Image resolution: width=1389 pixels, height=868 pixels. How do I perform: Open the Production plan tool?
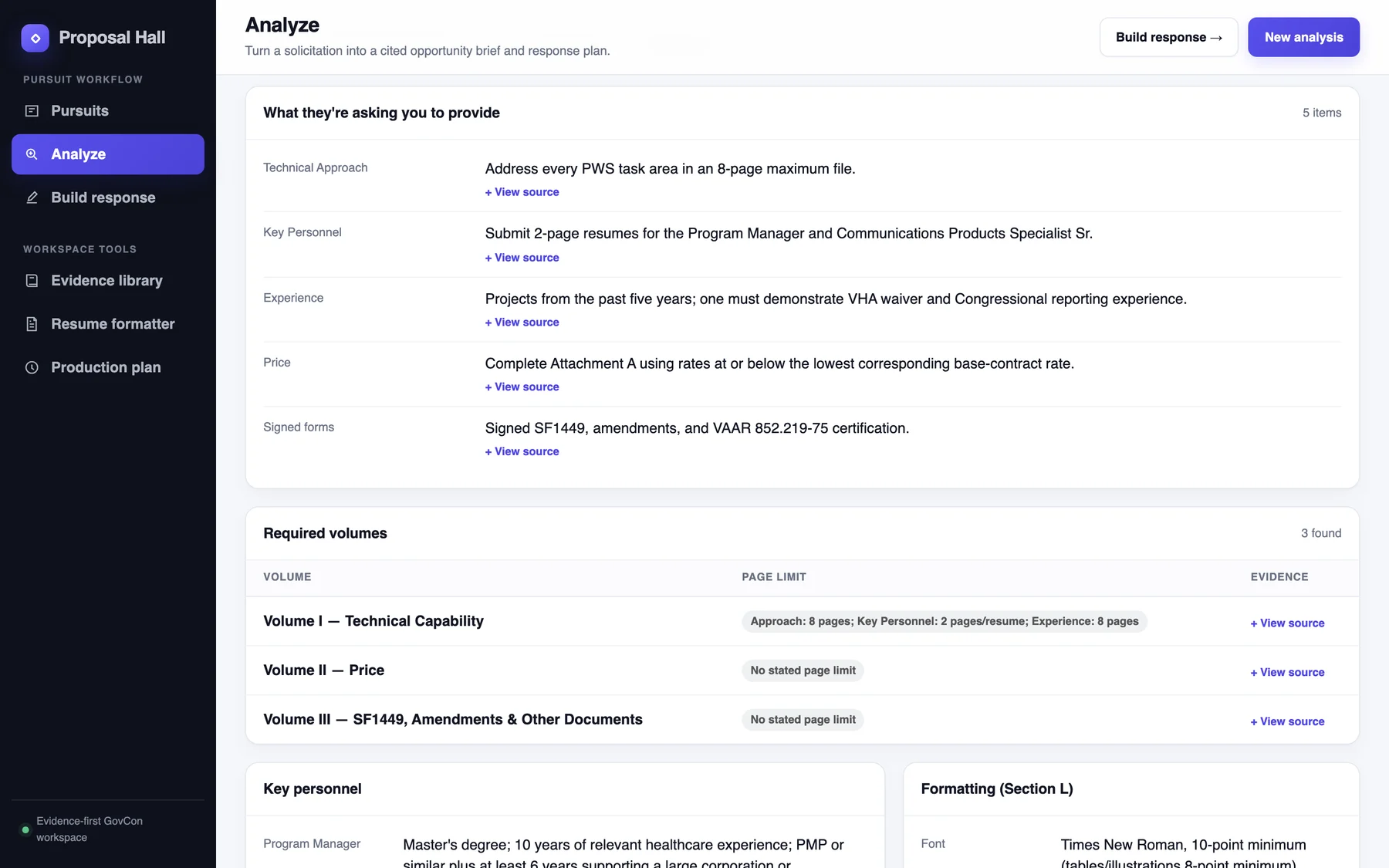pos(108,367)
